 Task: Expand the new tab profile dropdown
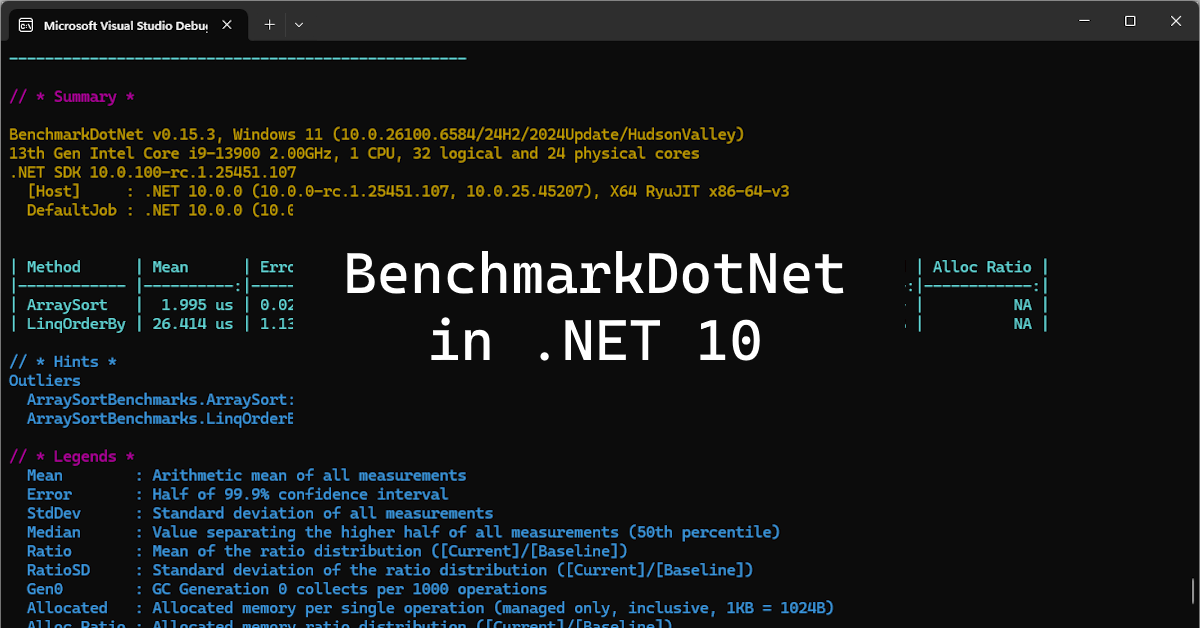pos(298,25)
